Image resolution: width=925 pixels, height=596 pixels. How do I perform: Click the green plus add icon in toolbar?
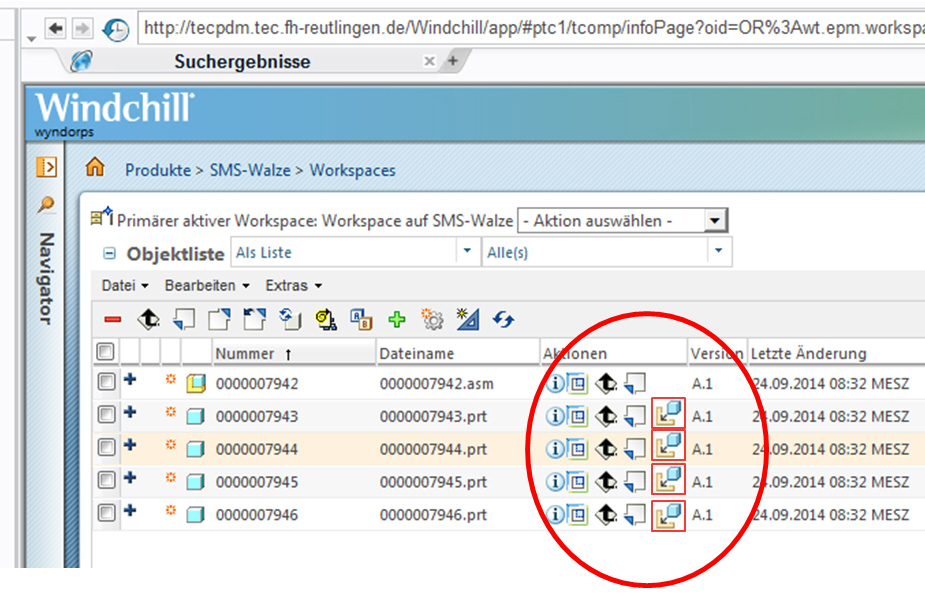pos(397,319)
